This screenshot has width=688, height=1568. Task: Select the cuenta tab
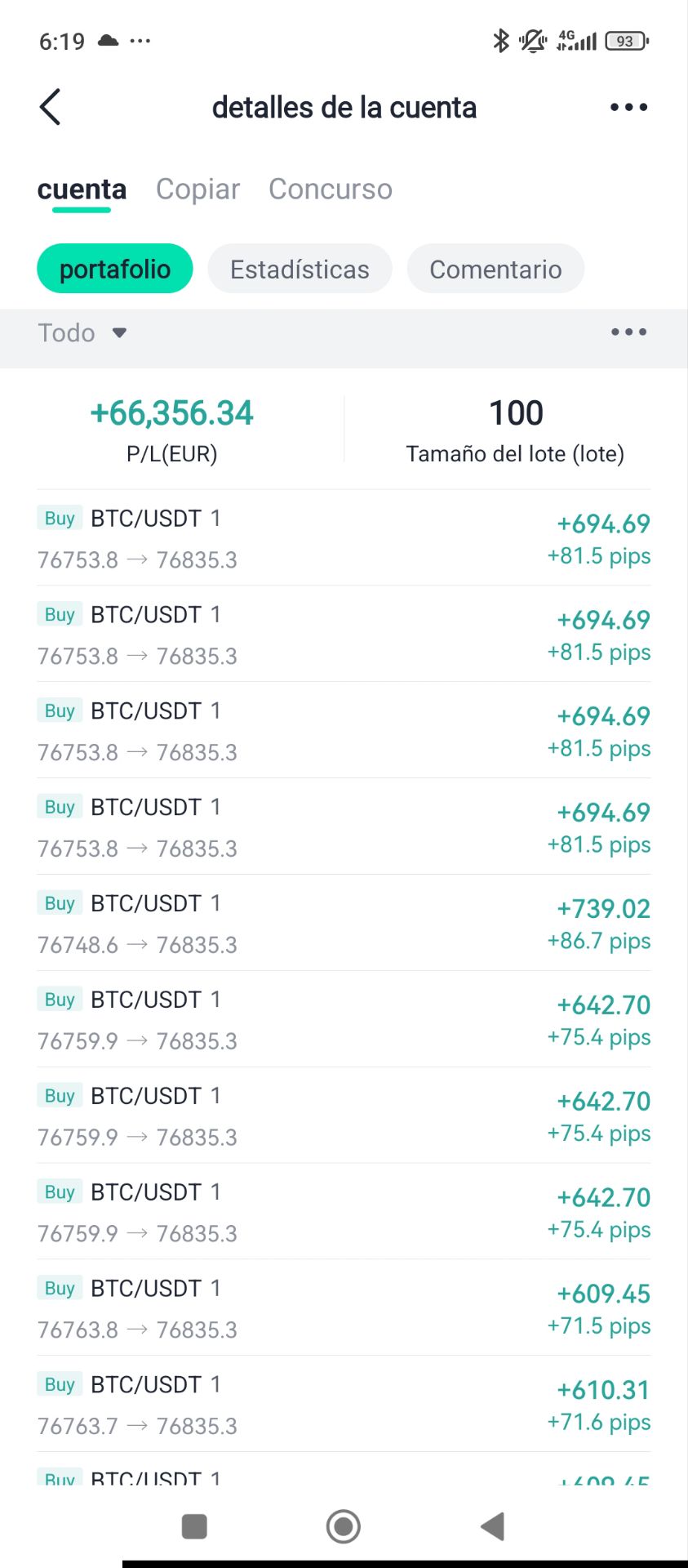pos(82,189)
